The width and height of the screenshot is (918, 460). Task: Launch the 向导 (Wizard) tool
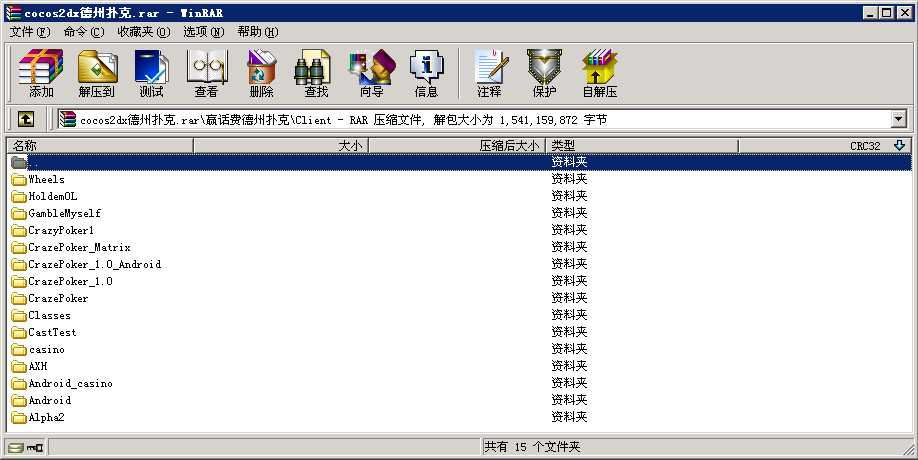tap(371, 74)
